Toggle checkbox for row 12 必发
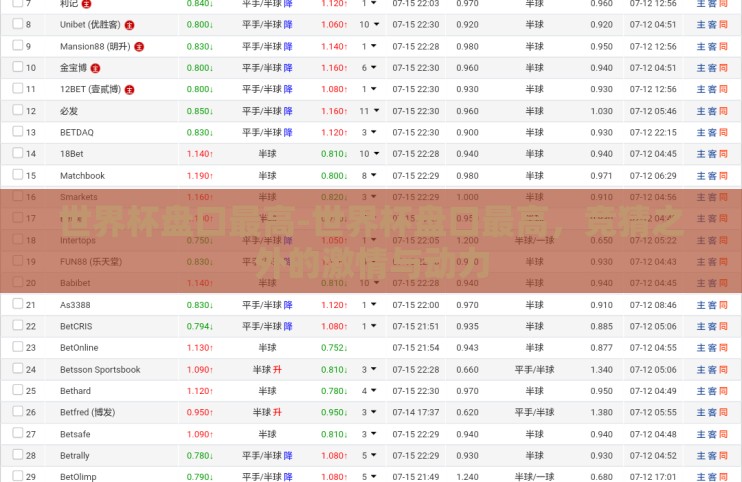This screenshot has width=742, height=482. (18, 110)
